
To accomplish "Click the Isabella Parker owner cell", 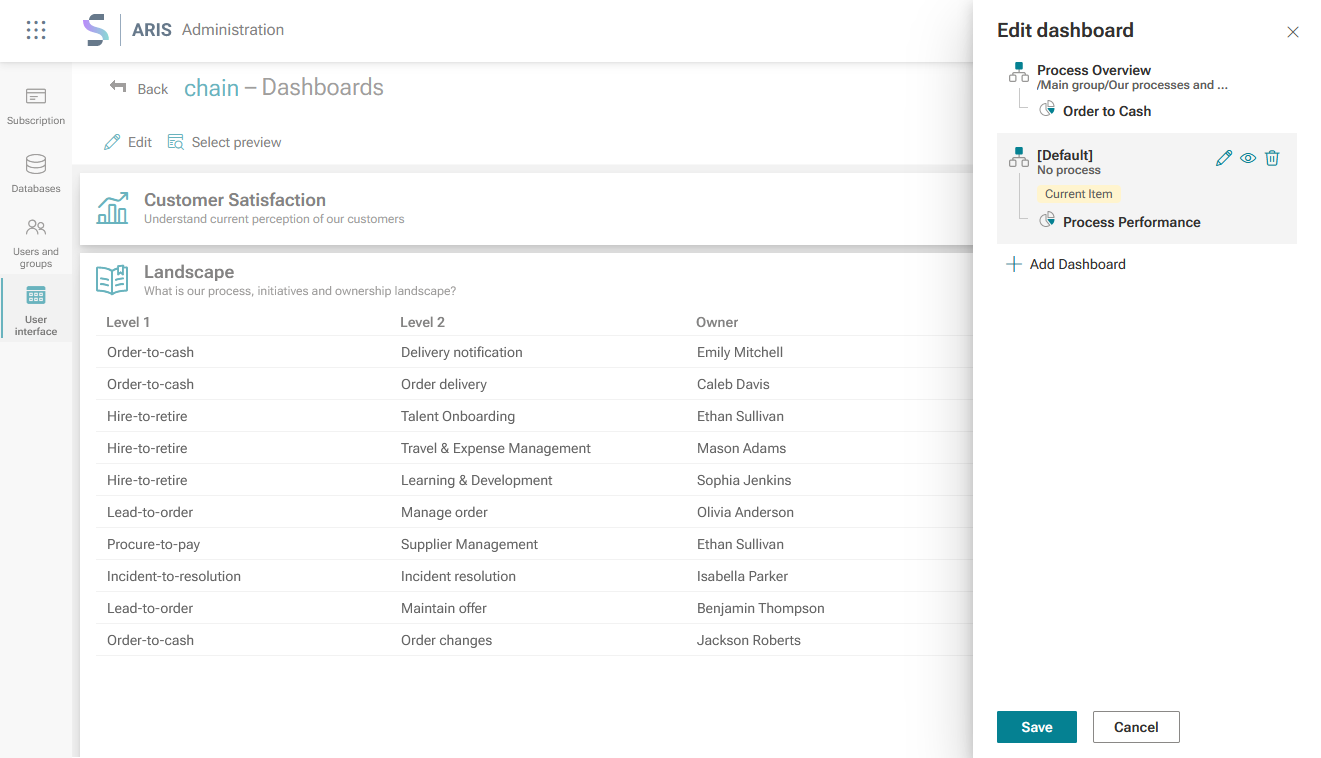I will pyautogui.click(x=742, y=576).
